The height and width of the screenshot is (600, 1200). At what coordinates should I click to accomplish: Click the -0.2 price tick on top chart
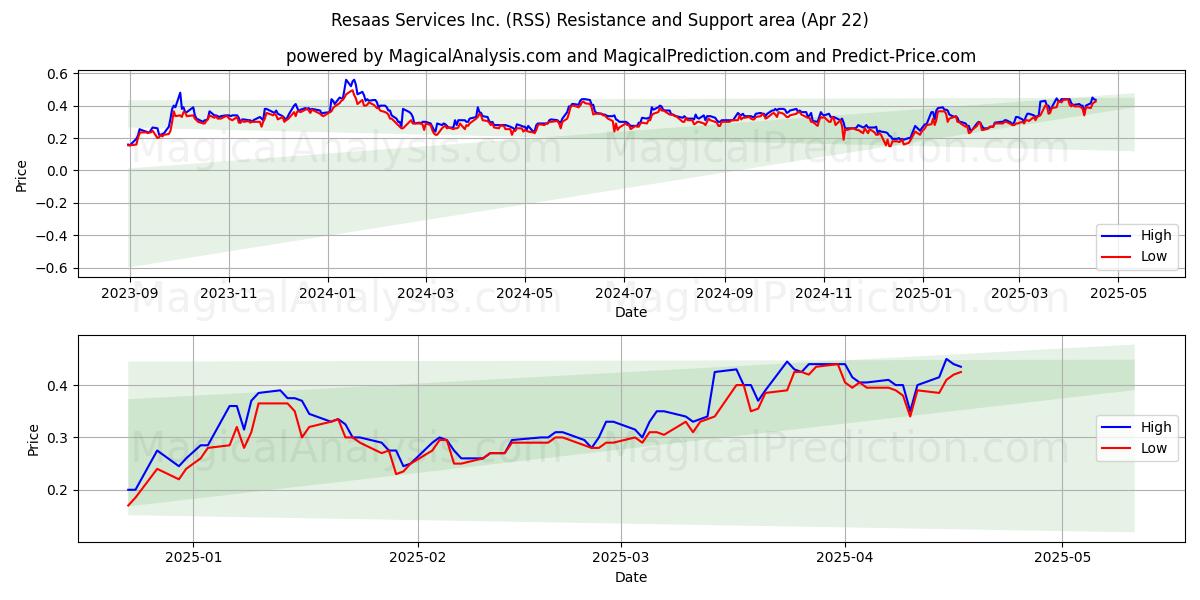coord(53,203)
